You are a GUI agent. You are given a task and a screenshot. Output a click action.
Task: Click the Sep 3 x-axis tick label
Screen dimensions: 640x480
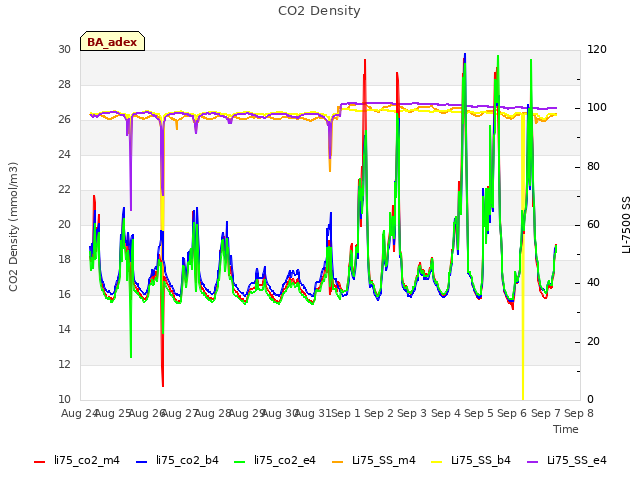pyautogui.click(x=412, y=413)
